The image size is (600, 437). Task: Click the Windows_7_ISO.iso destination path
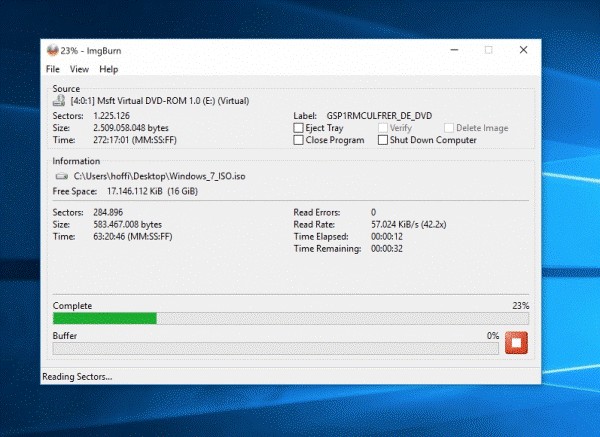coord(160,176)
